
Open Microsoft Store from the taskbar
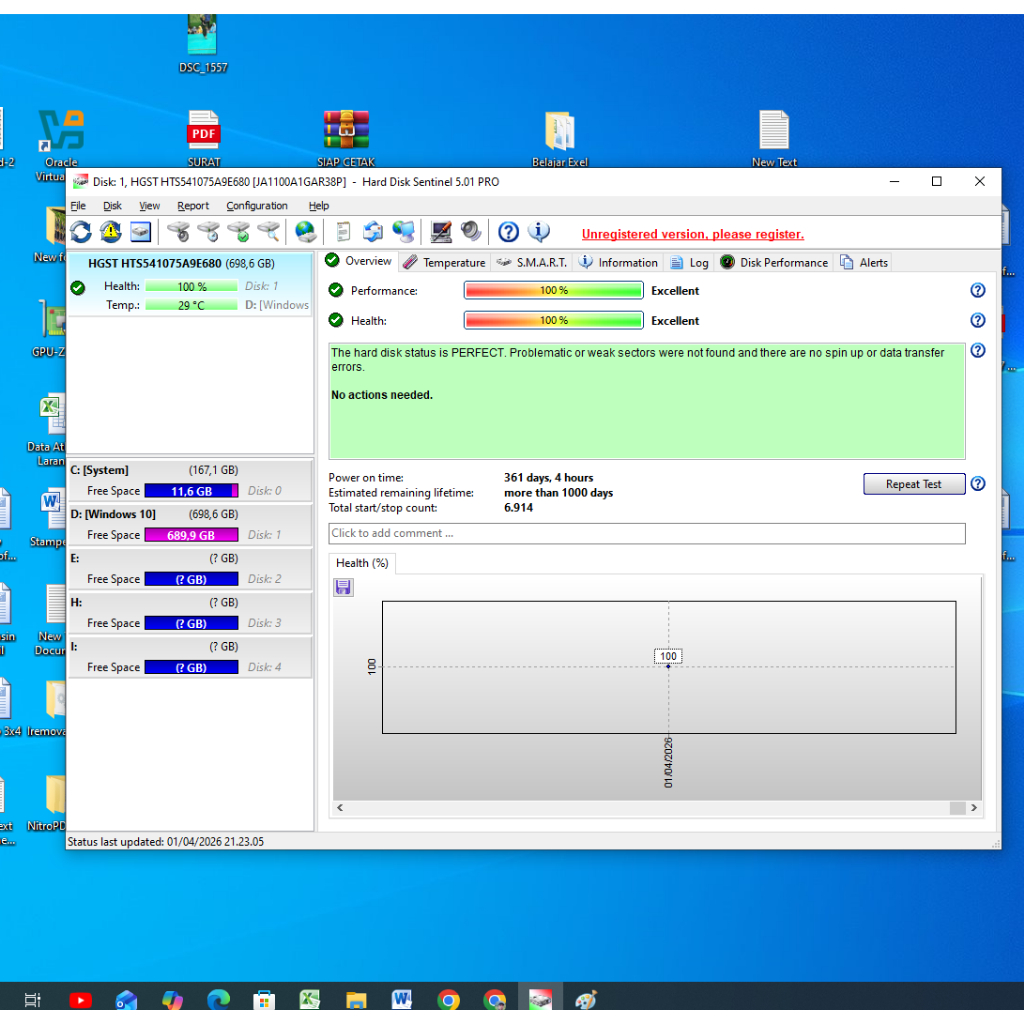point(264,1000)
